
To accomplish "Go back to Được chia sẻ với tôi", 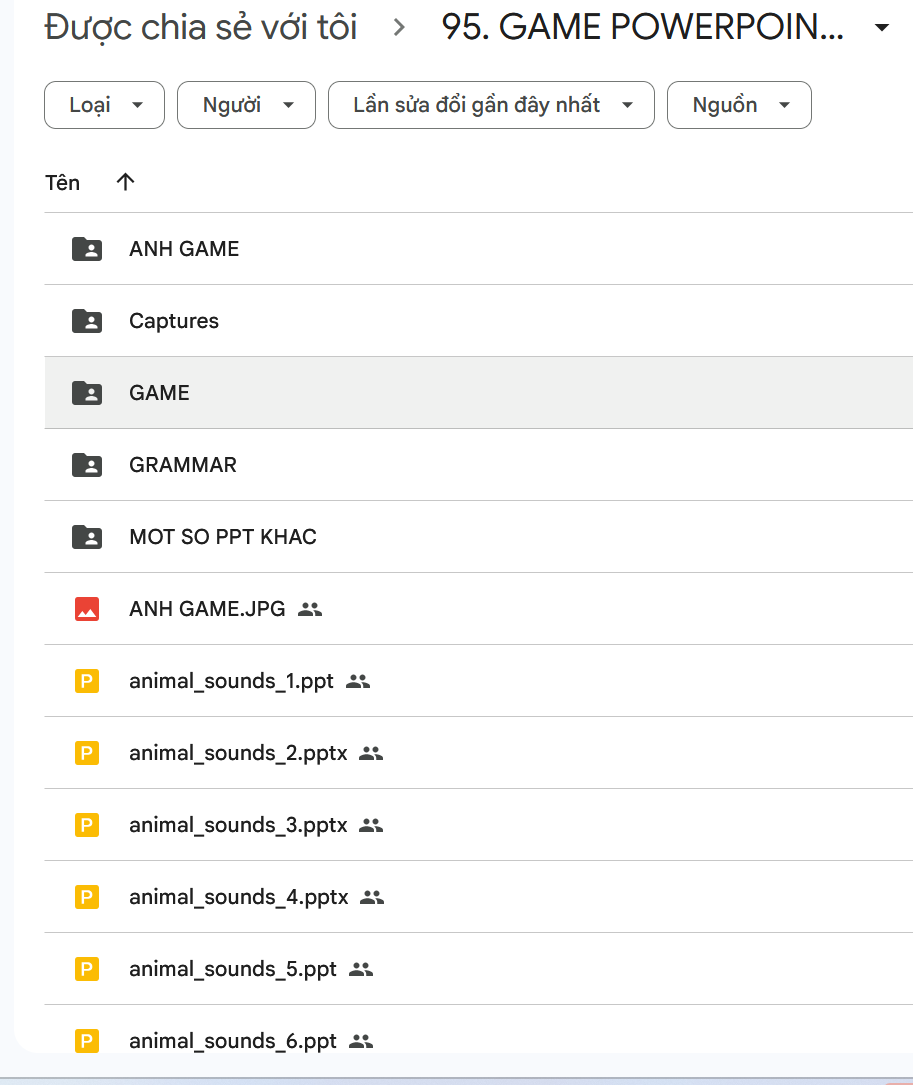I will coord(201,28).
